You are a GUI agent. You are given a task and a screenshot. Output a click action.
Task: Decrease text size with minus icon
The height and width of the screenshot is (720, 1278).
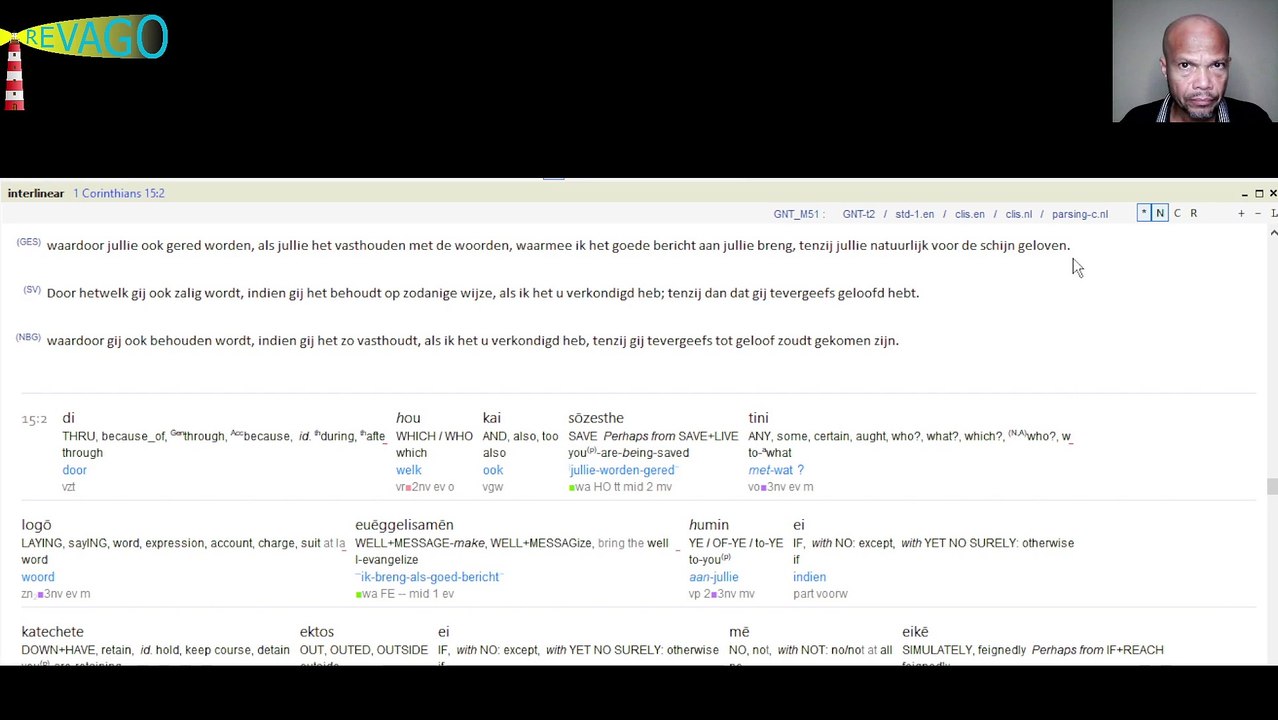1257,213
